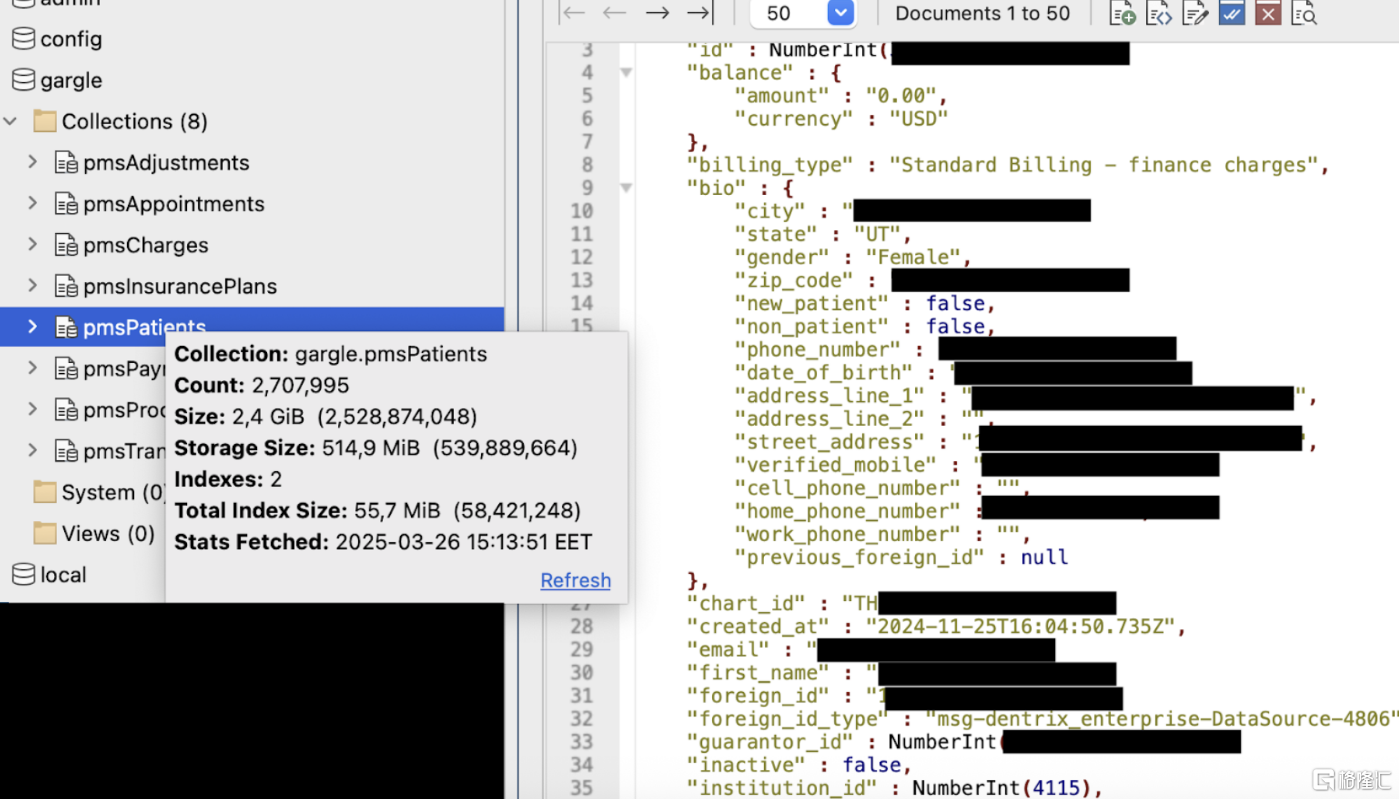Image resolution: width=1399 pixels, height=799 pixels.
Task: Click the pmsAppointments collection icon
Action: (x=66, y=204)
